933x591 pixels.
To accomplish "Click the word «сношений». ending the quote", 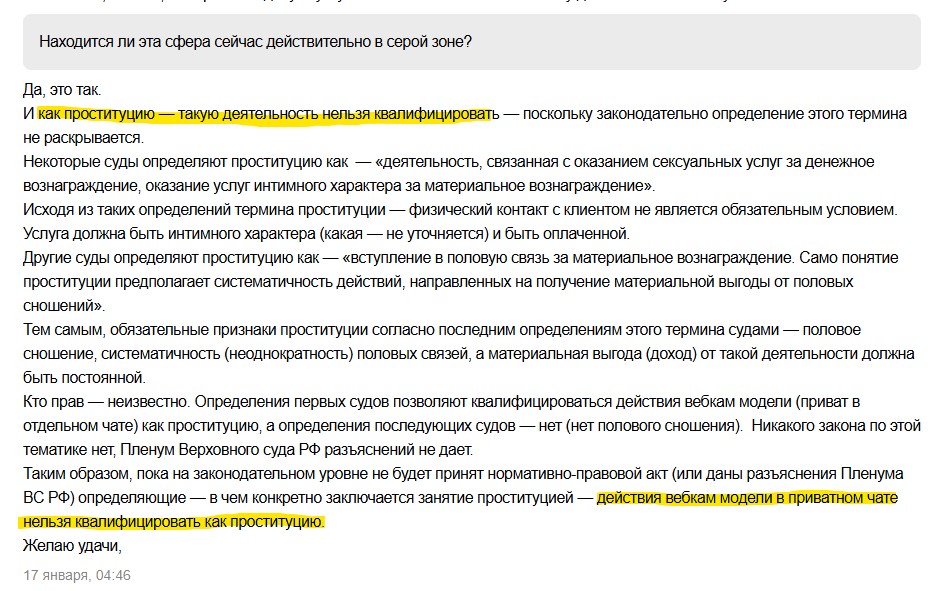I will point(64,306).
